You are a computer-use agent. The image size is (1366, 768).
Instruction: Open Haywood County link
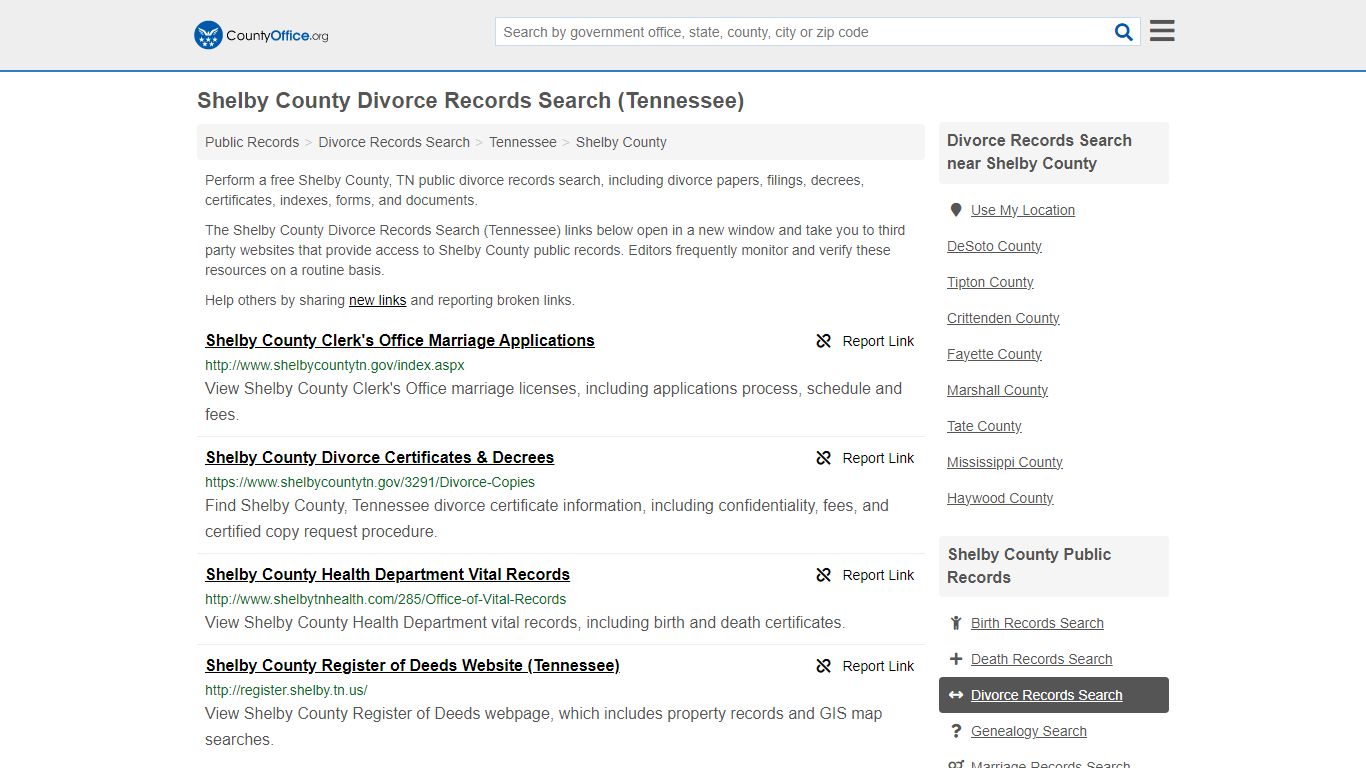[1000, 498]
